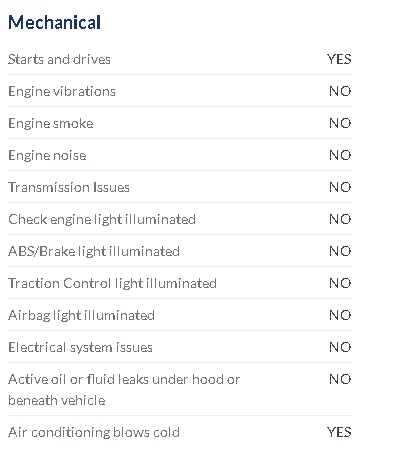
Task: Click YES for Air conditioning blows cold
Action: click(x=339, y=432)
